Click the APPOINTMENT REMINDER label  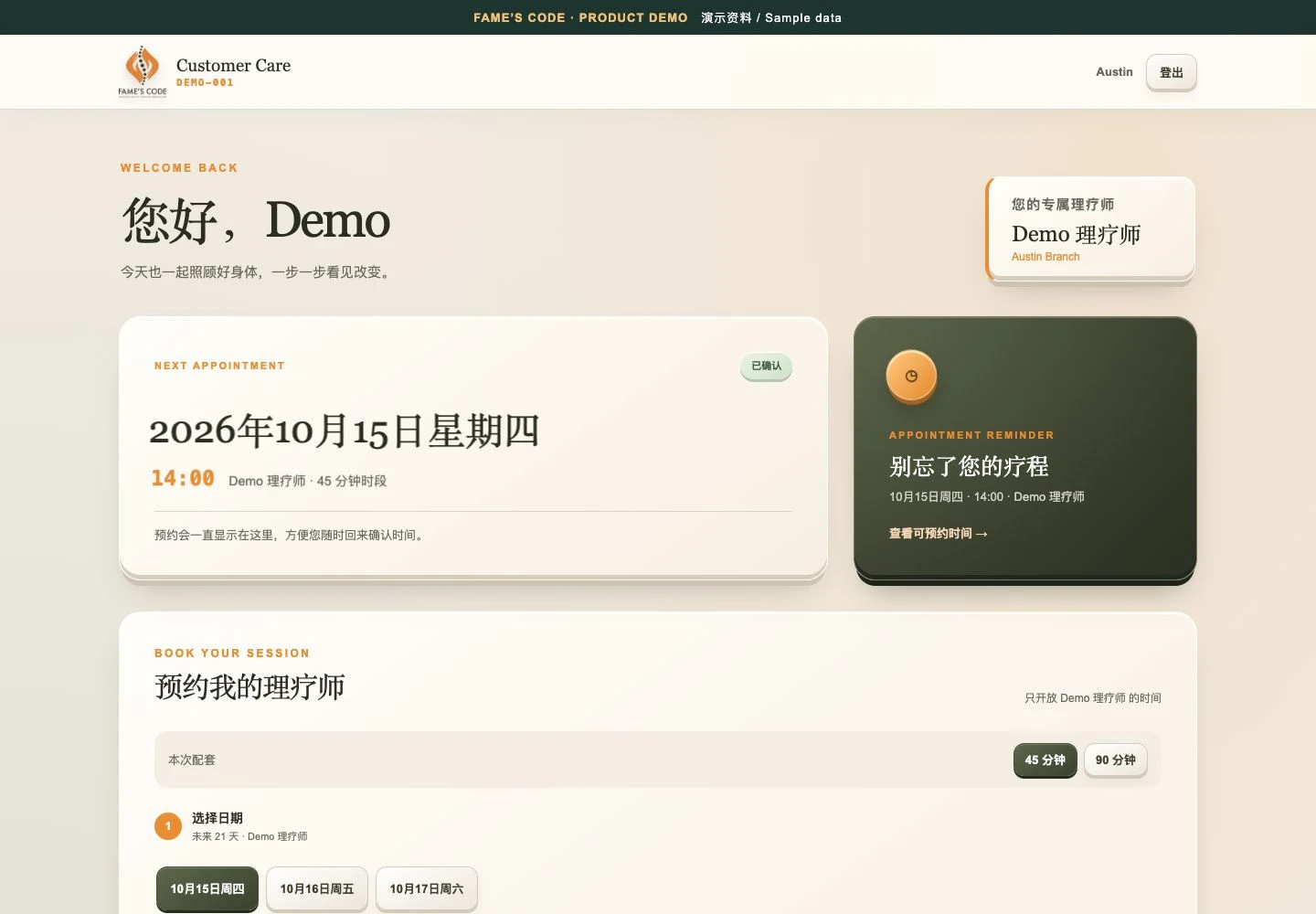971,435
